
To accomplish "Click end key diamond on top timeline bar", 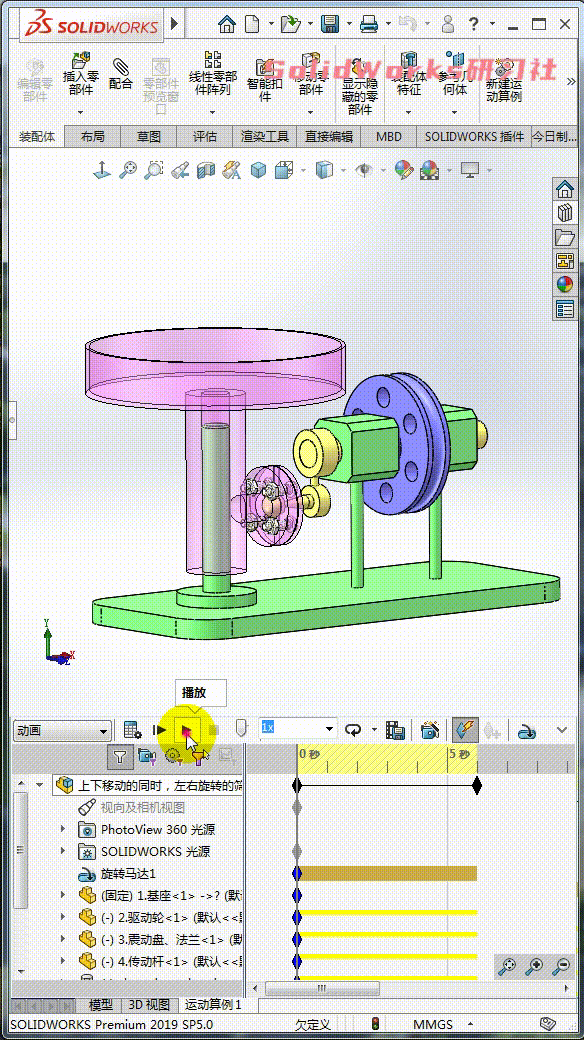I will click(476, 786).
